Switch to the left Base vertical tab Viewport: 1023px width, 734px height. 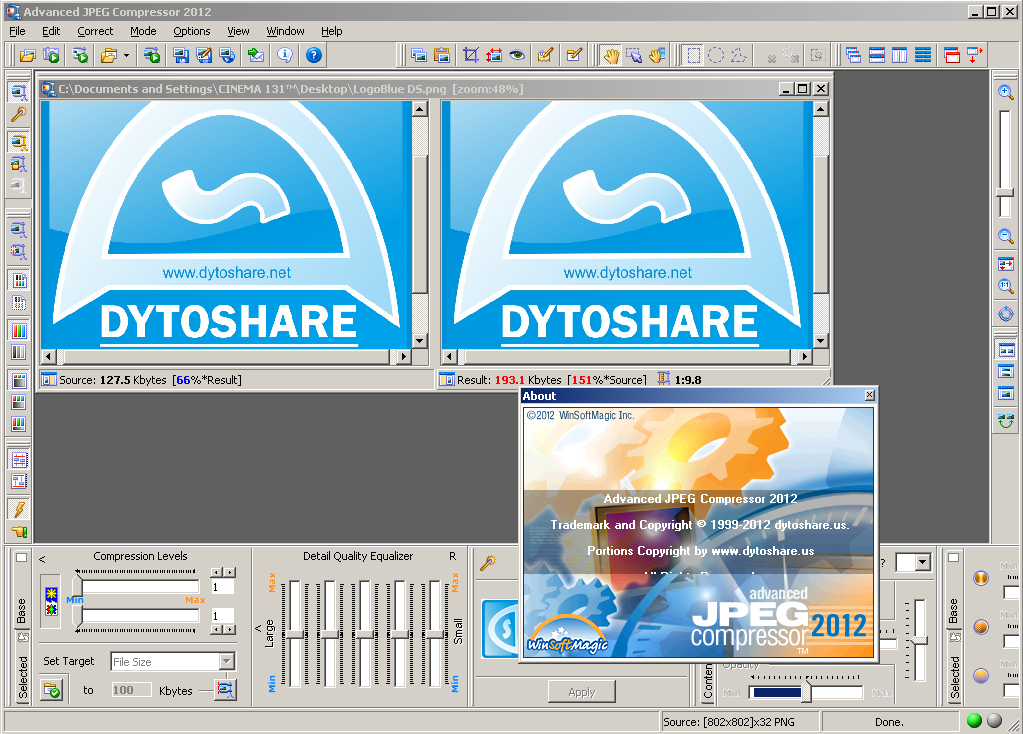tap(22, 610)
